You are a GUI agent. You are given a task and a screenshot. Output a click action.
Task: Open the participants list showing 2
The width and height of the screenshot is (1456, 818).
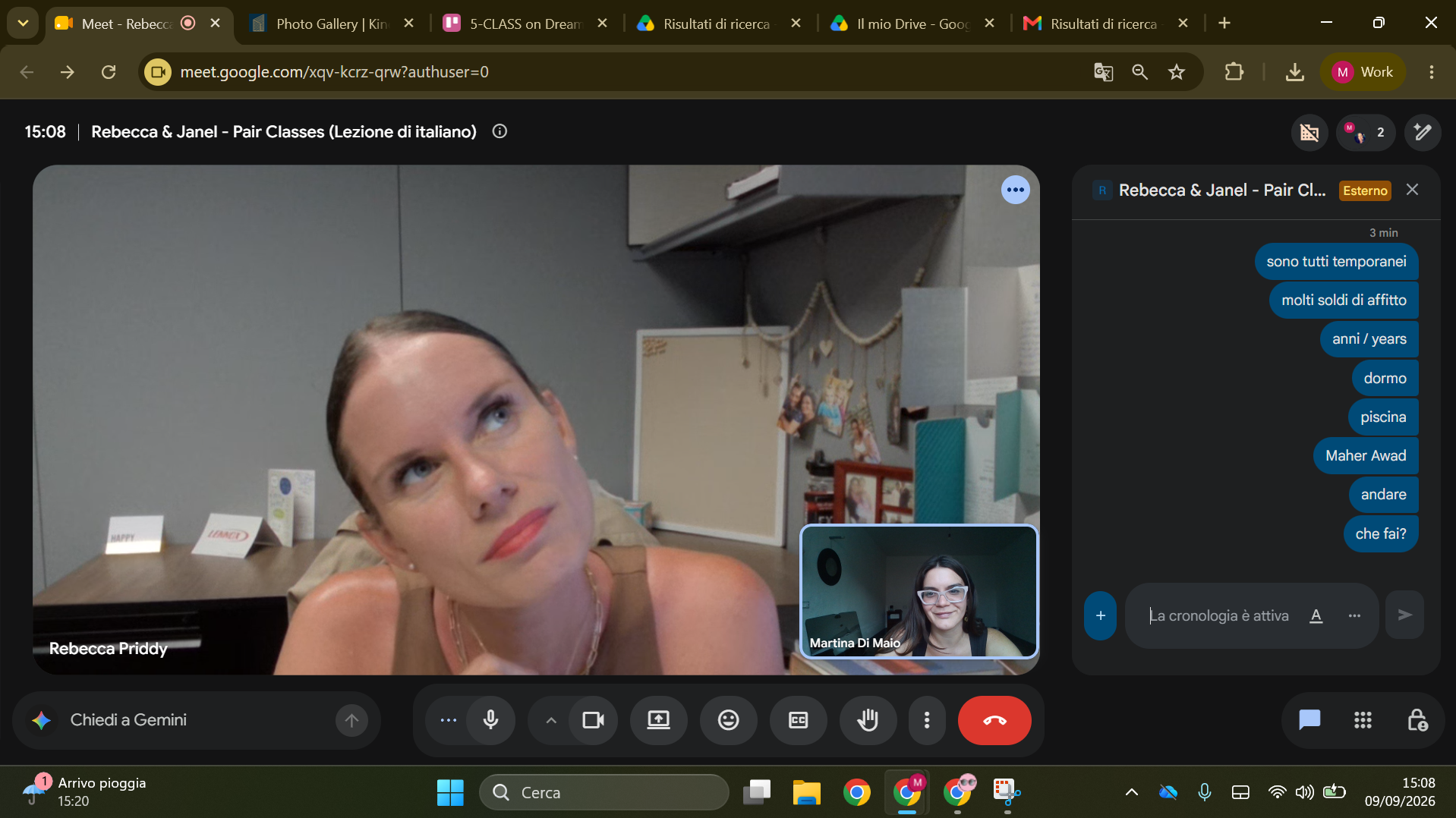[1365, 133]
